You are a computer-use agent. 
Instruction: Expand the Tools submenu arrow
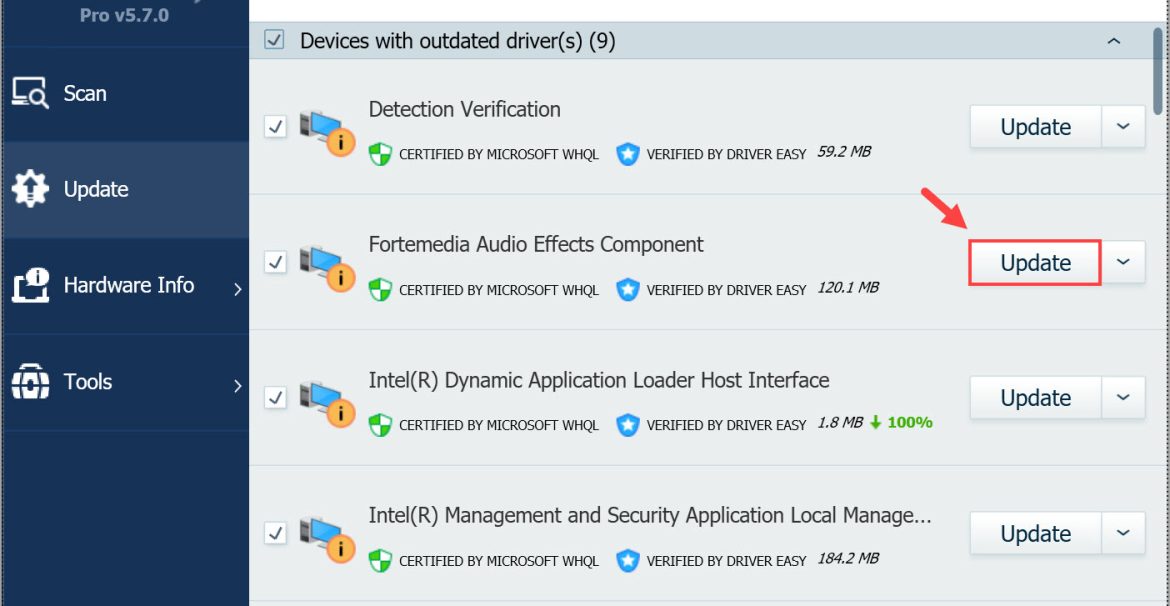pyautogui.click(x=237, y=386)
